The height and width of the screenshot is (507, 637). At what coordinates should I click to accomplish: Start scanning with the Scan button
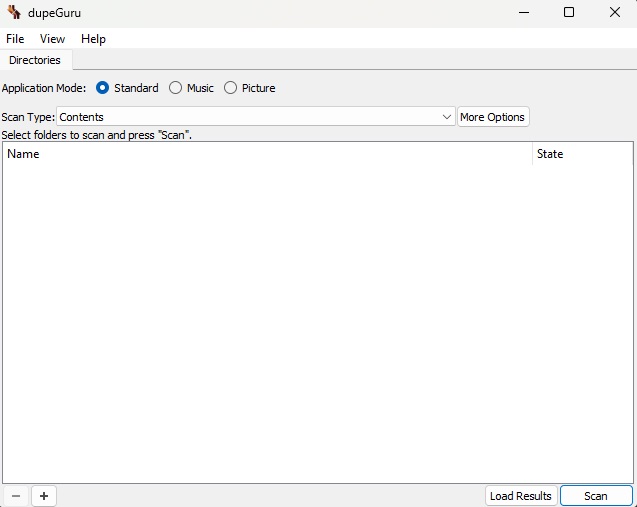pos(596,496)
